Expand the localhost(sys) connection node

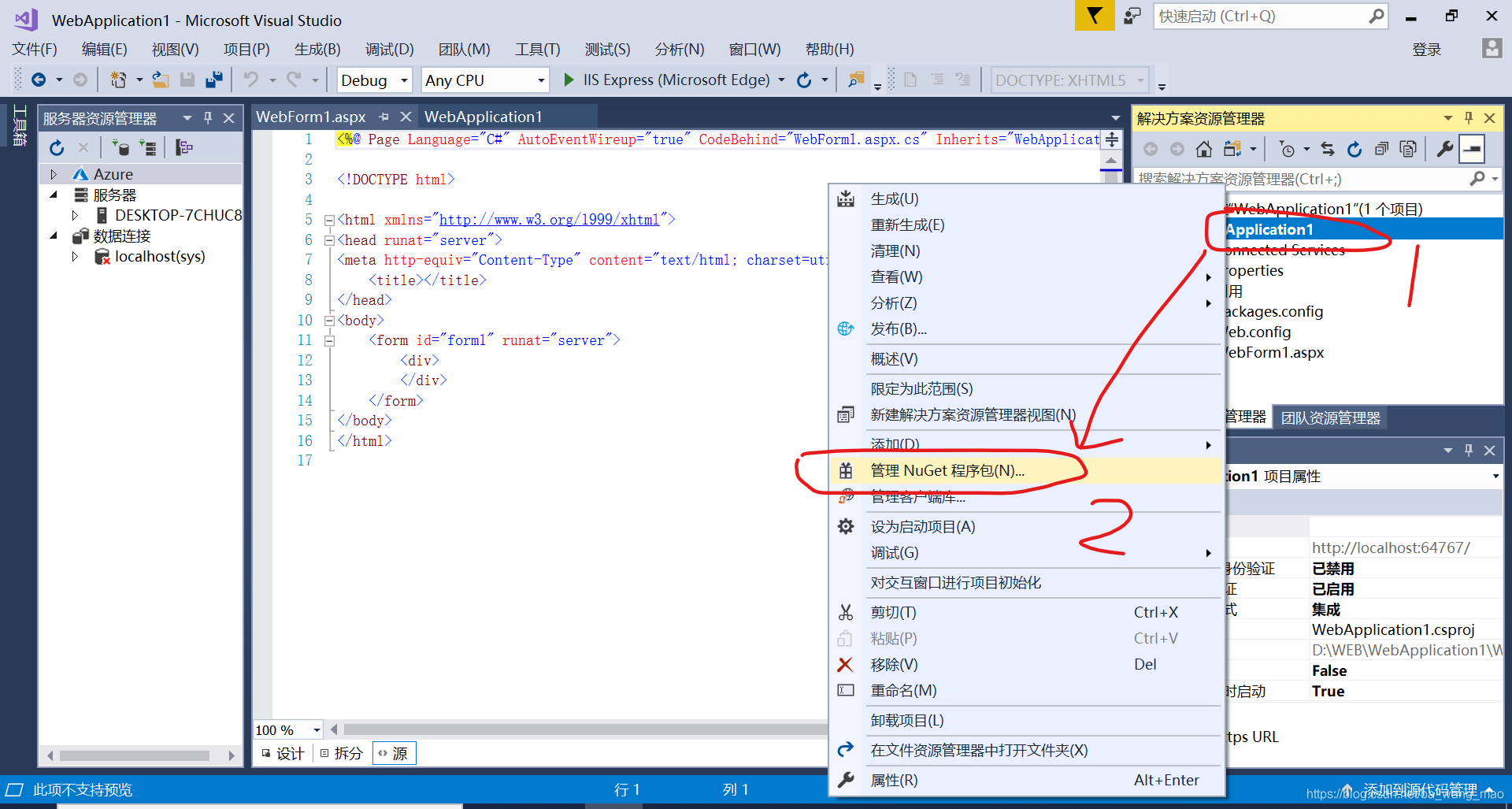click(x=75, y=256)
